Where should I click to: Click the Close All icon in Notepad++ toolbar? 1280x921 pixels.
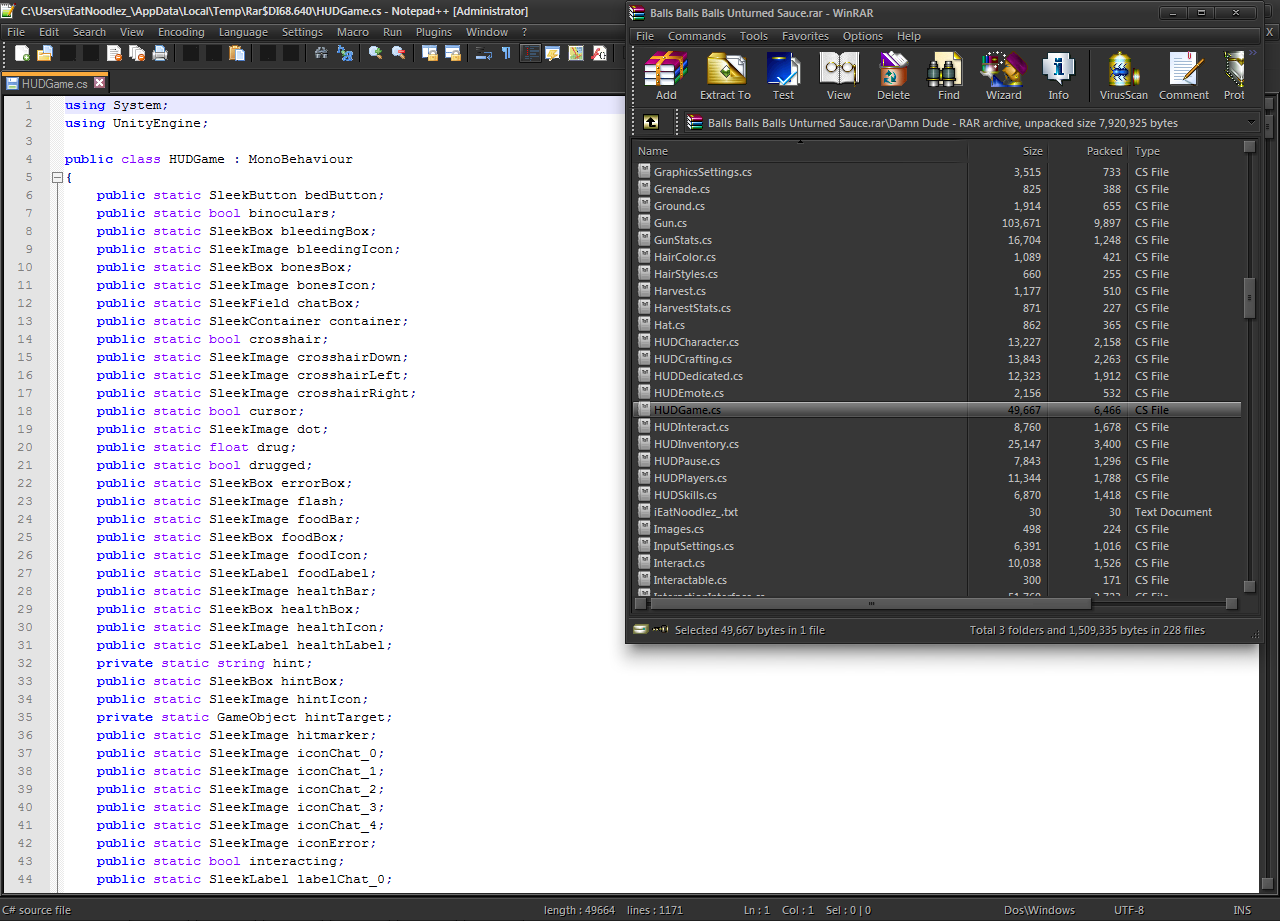coord(136,53)
